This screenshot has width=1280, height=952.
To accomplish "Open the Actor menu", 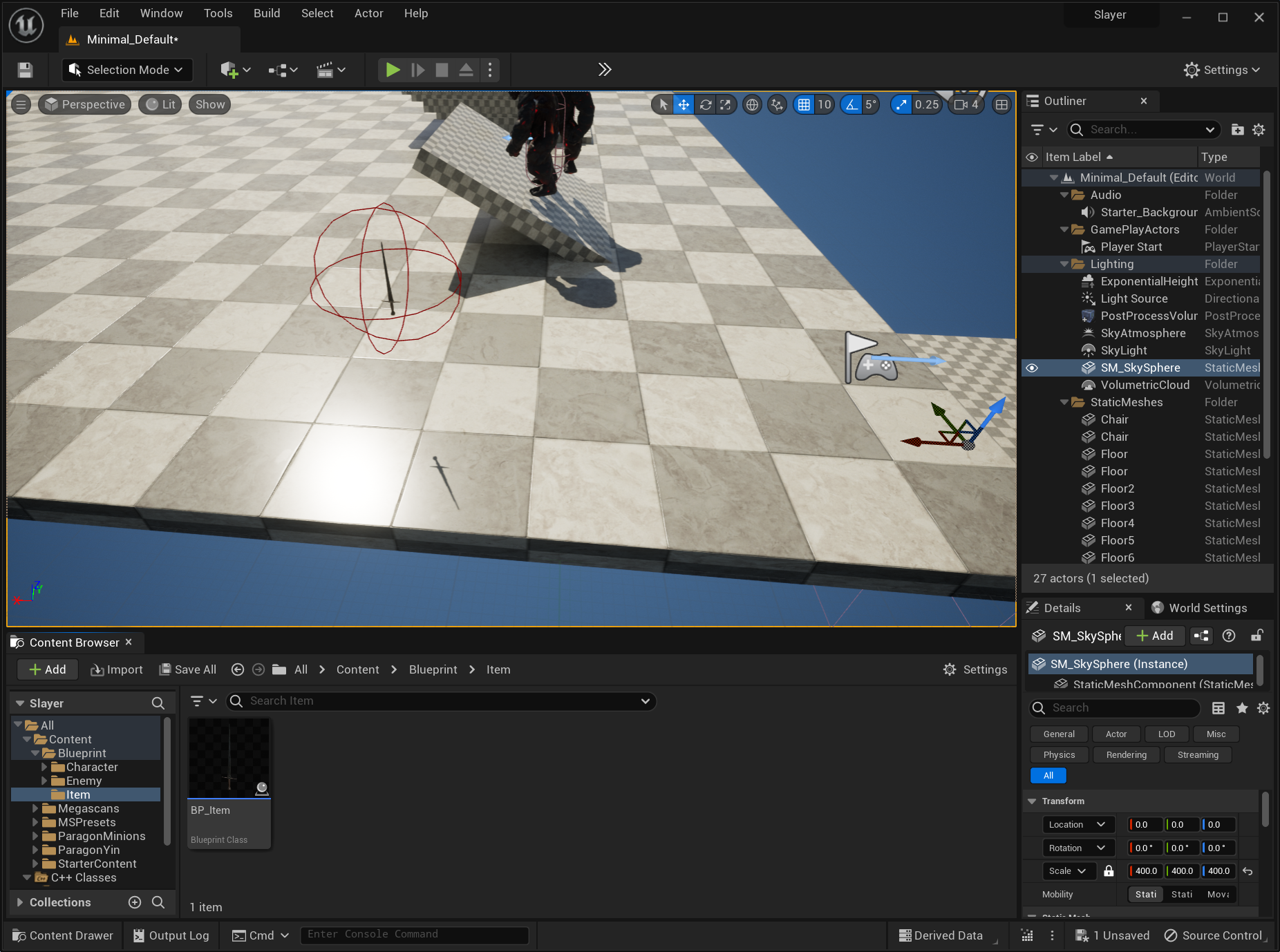I will [x=368, y=13].
